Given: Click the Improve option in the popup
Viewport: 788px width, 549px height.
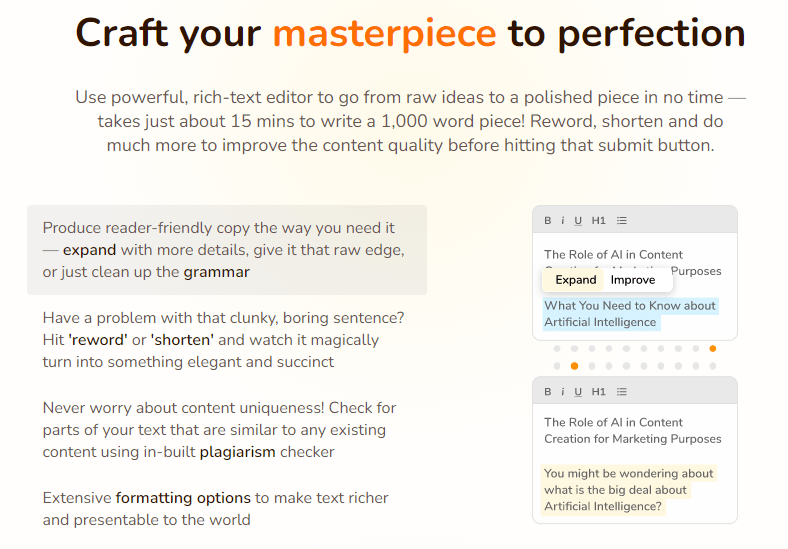Looking at the screenshot, I should (x=633, y=280).
